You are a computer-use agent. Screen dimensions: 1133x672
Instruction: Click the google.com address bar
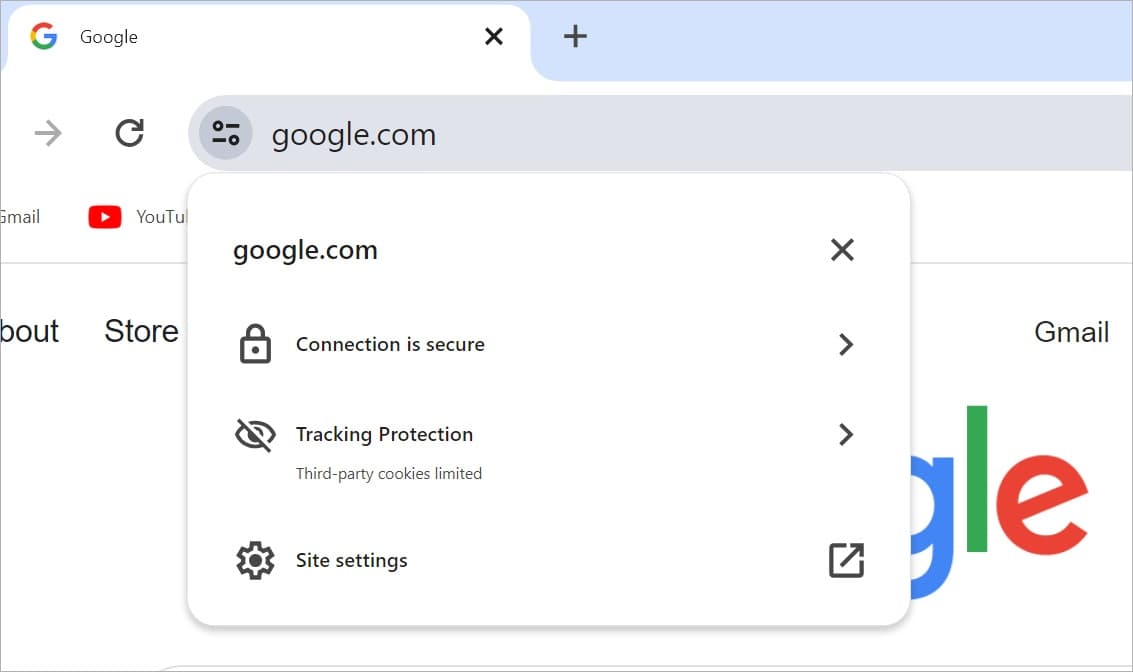353,132
